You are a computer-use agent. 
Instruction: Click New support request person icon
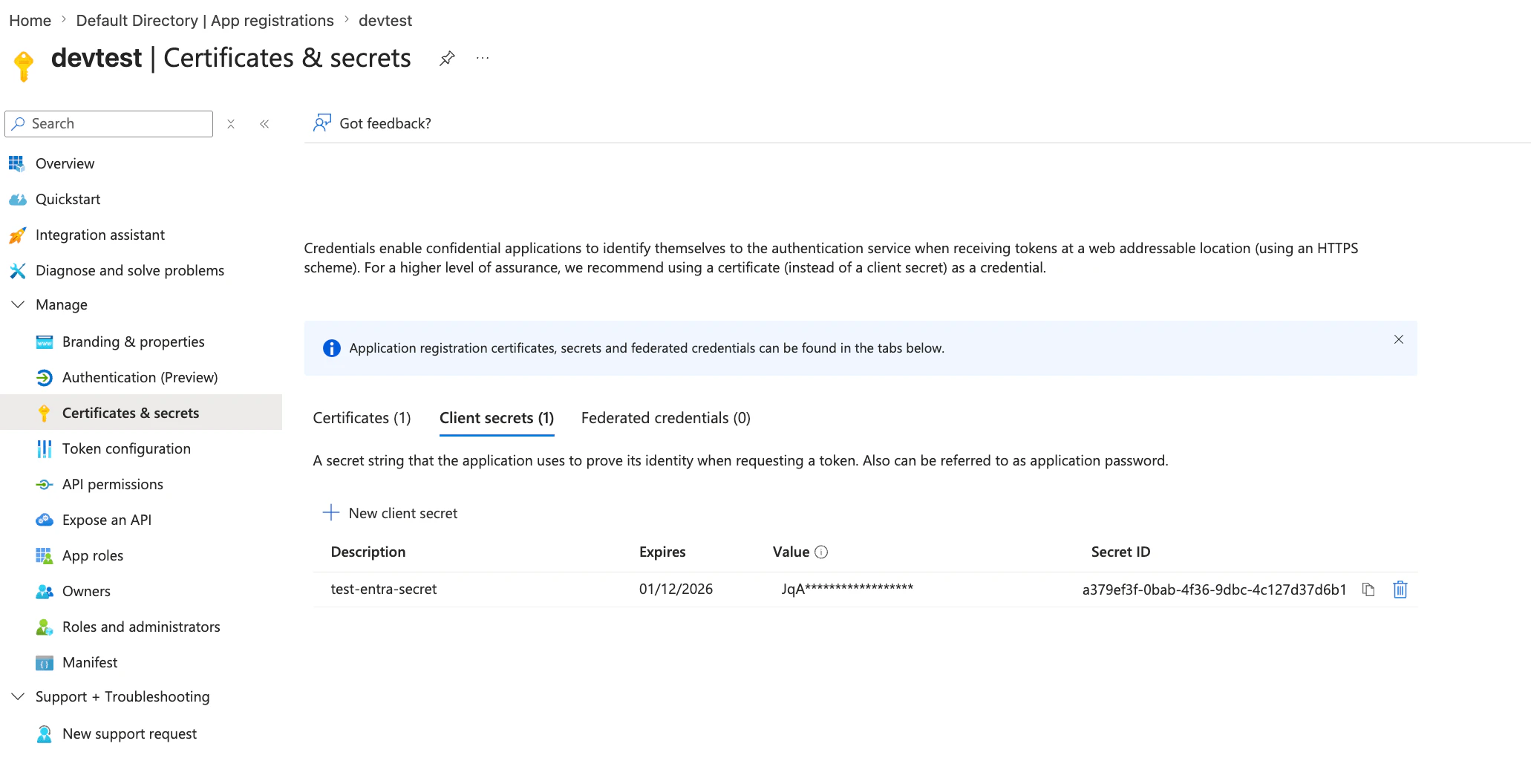point(45,734)
